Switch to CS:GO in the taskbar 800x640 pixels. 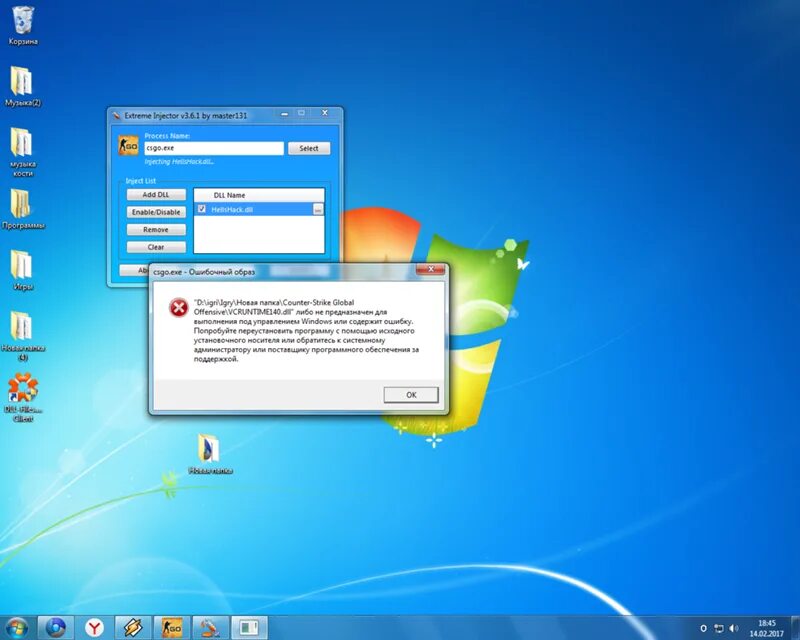(x=172, y=628)
